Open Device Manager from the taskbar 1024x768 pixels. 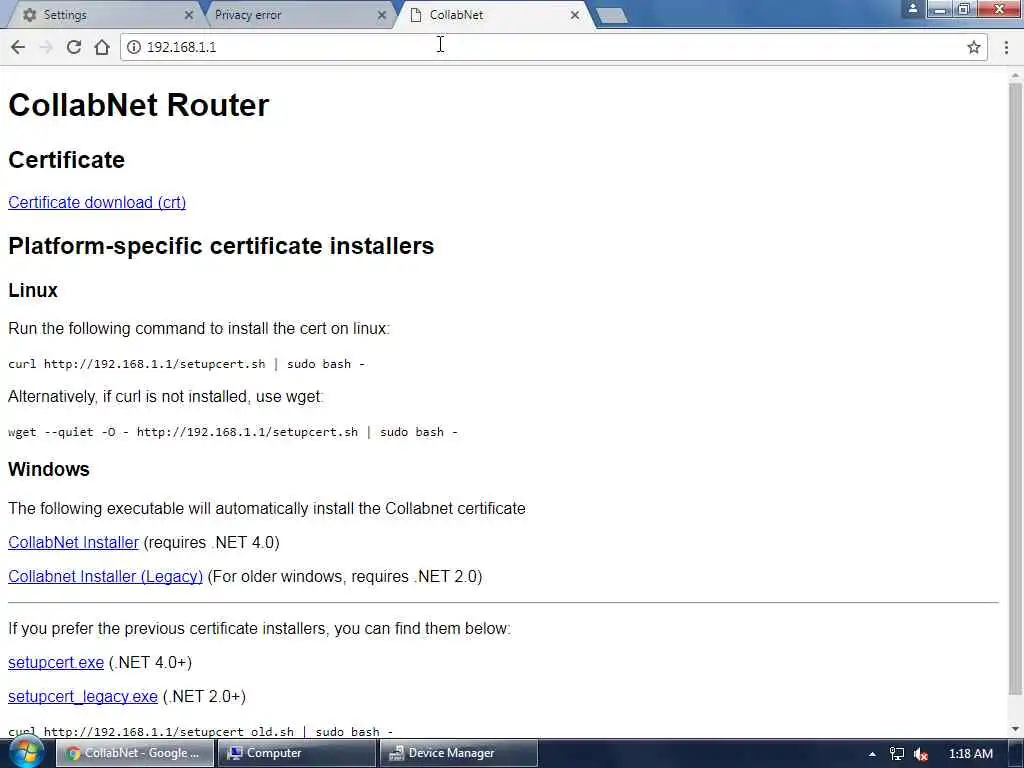coord(459,753)
